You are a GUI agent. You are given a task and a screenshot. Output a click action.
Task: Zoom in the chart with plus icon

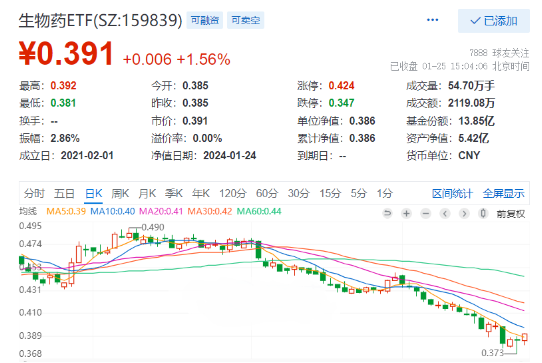point(406,214)
